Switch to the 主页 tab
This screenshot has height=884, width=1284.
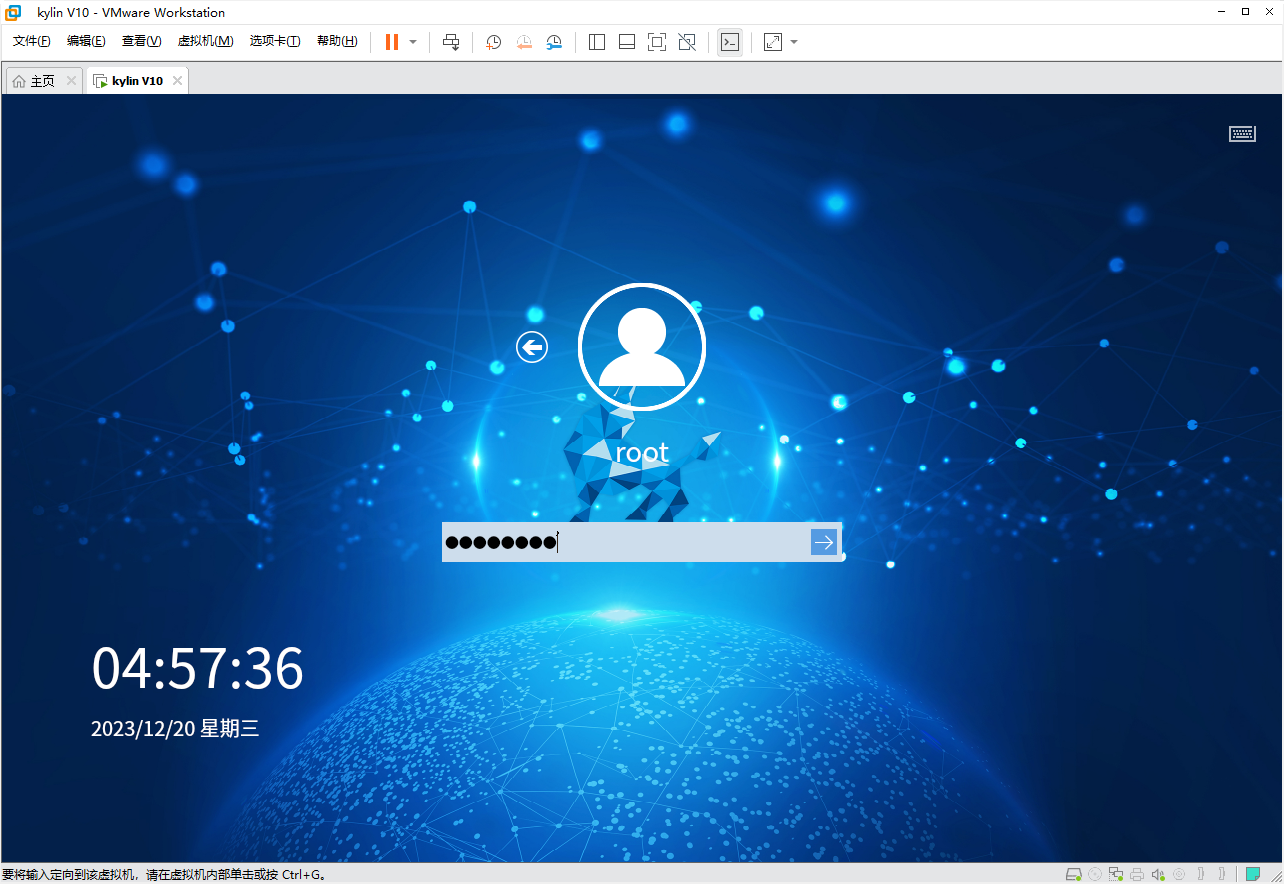(42, 81)
